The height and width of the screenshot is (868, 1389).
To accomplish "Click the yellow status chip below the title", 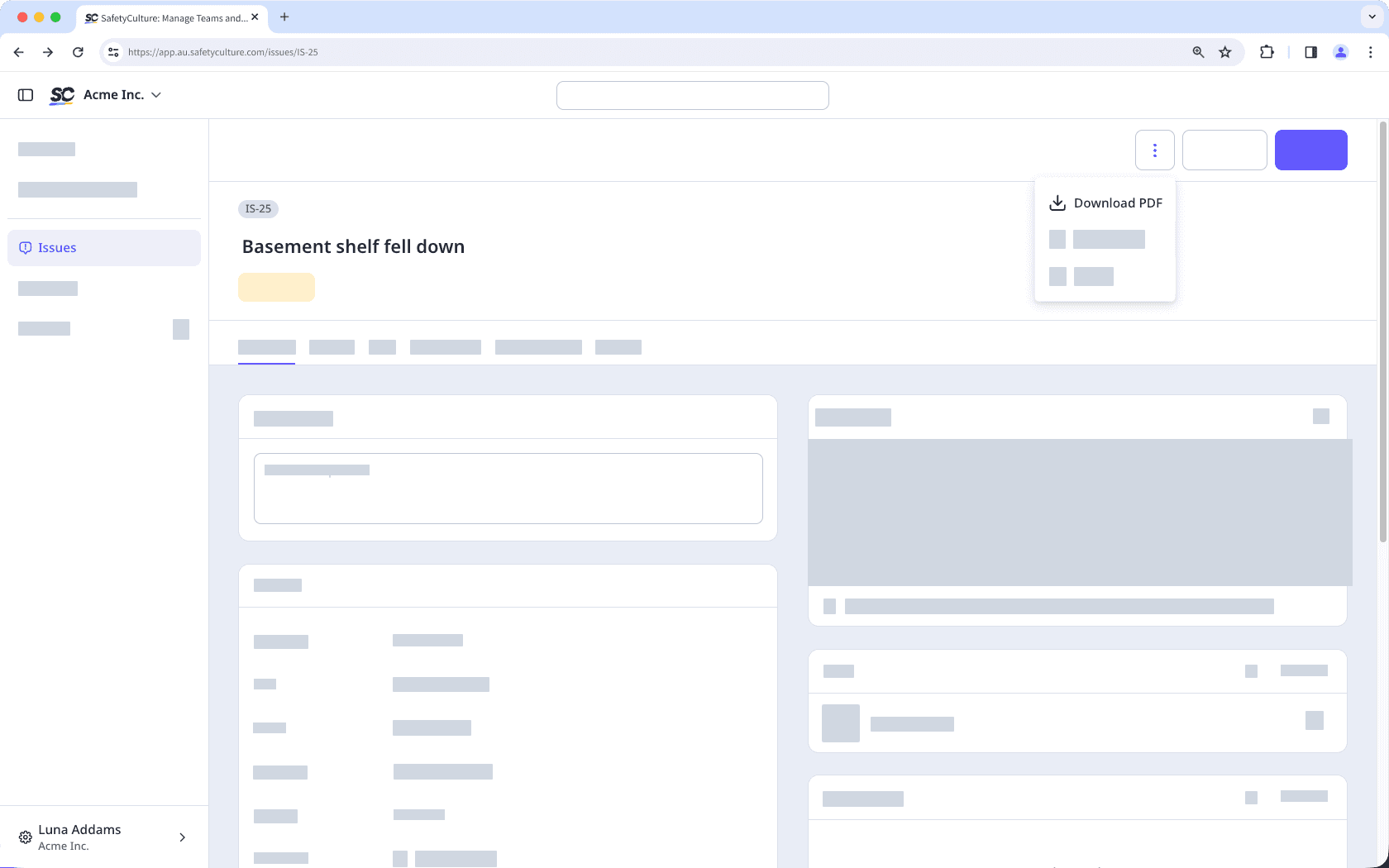I will coord(276,287).
